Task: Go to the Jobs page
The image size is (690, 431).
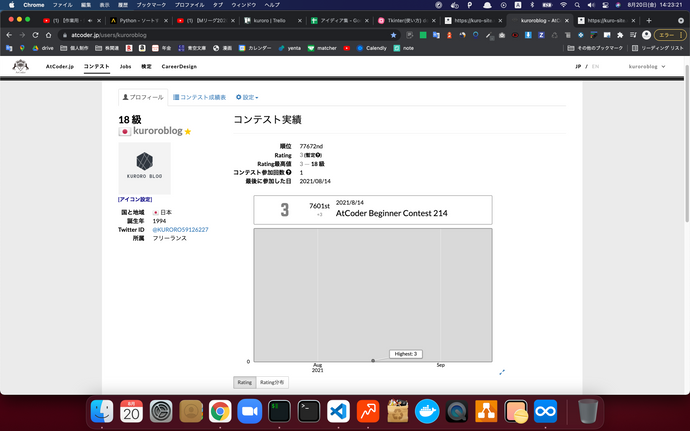Action: click(x=125, y=66)
